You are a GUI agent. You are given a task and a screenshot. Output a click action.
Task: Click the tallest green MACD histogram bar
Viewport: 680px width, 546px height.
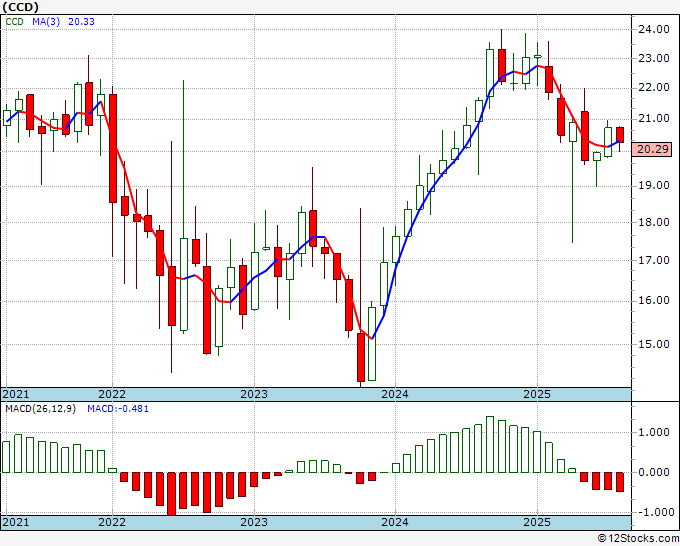490,445
